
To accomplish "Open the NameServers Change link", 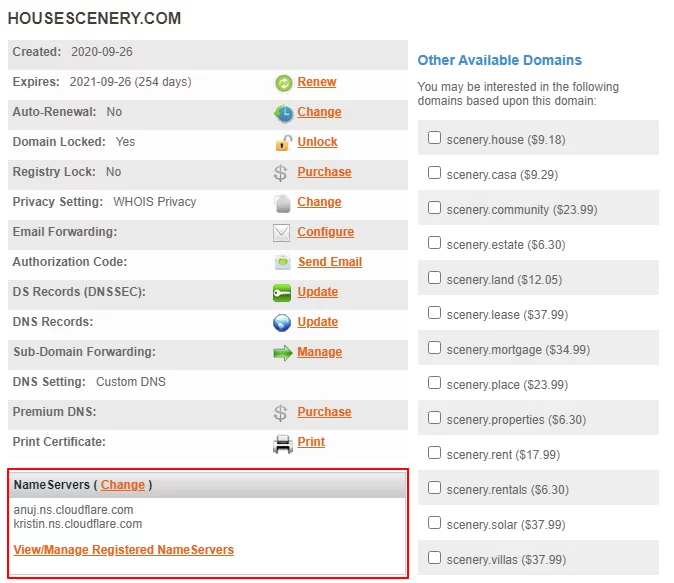I will [x=123, y=485].
